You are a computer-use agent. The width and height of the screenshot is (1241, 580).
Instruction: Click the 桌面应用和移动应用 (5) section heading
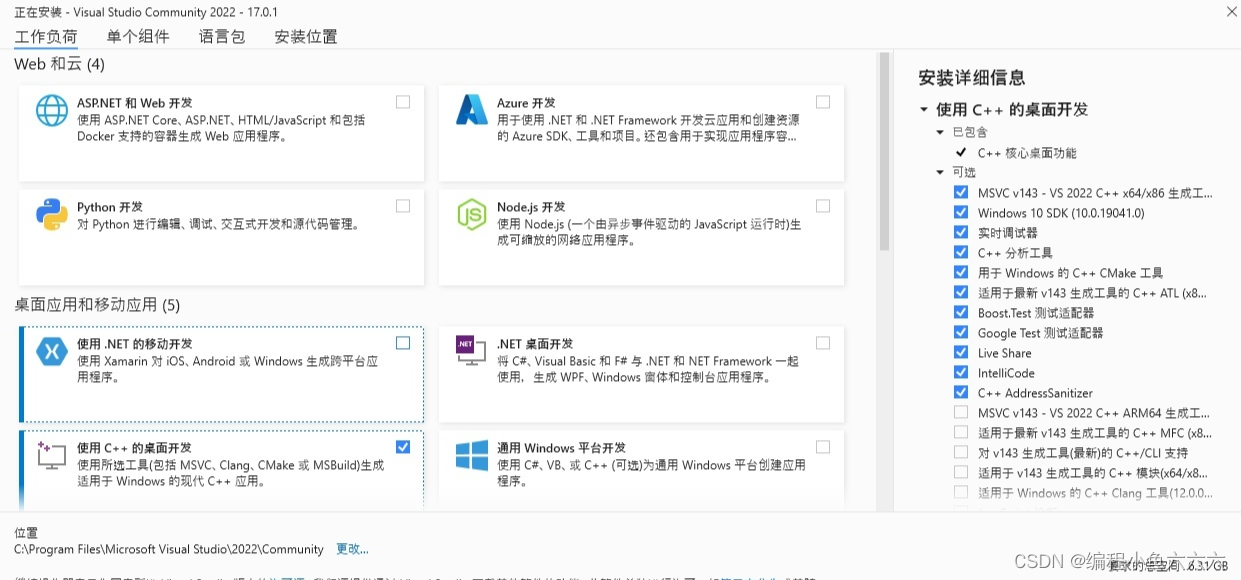97,304
